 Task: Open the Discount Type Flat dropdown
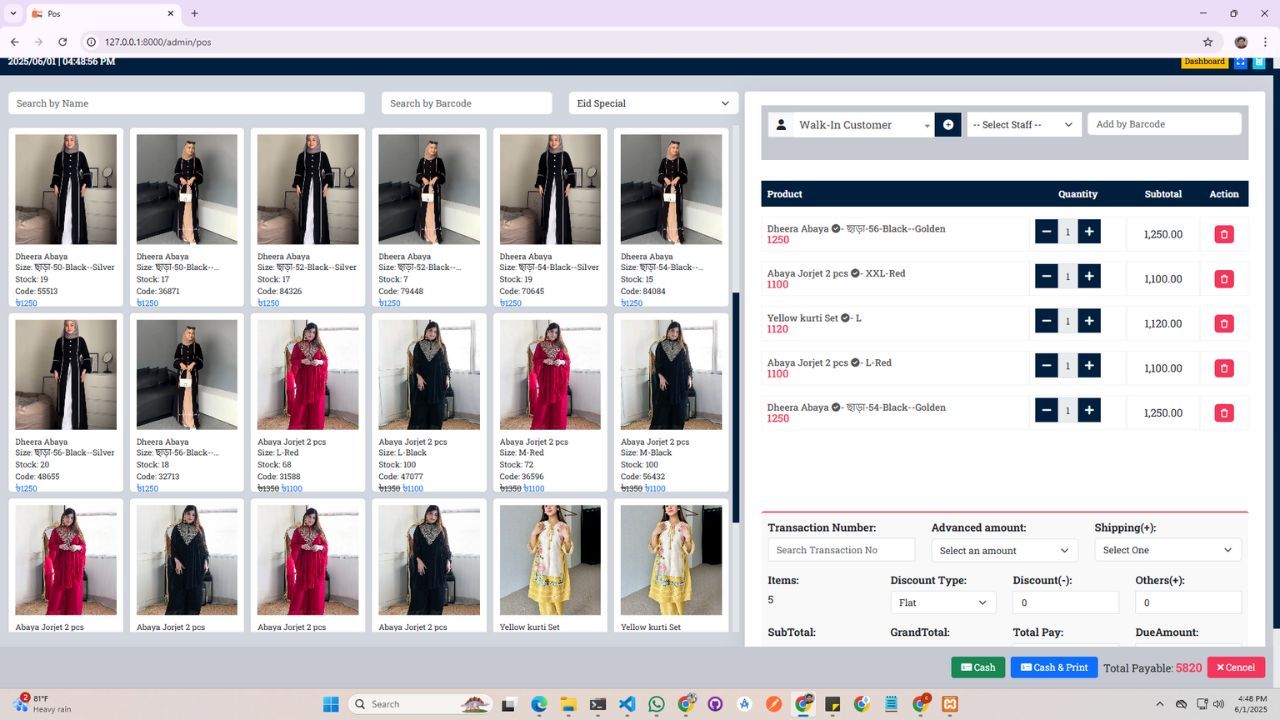942,603
